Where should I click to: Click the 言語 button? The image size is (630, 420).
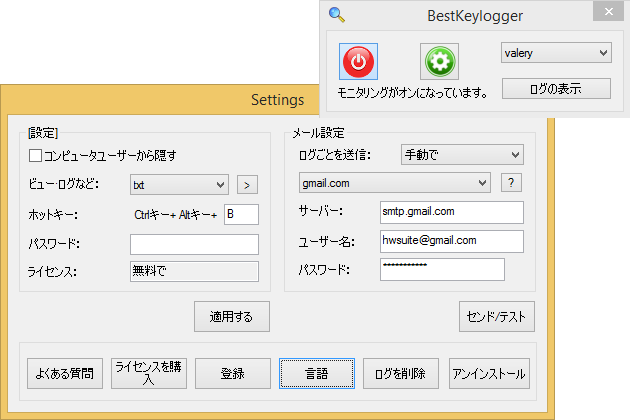[x=317, y=374]
